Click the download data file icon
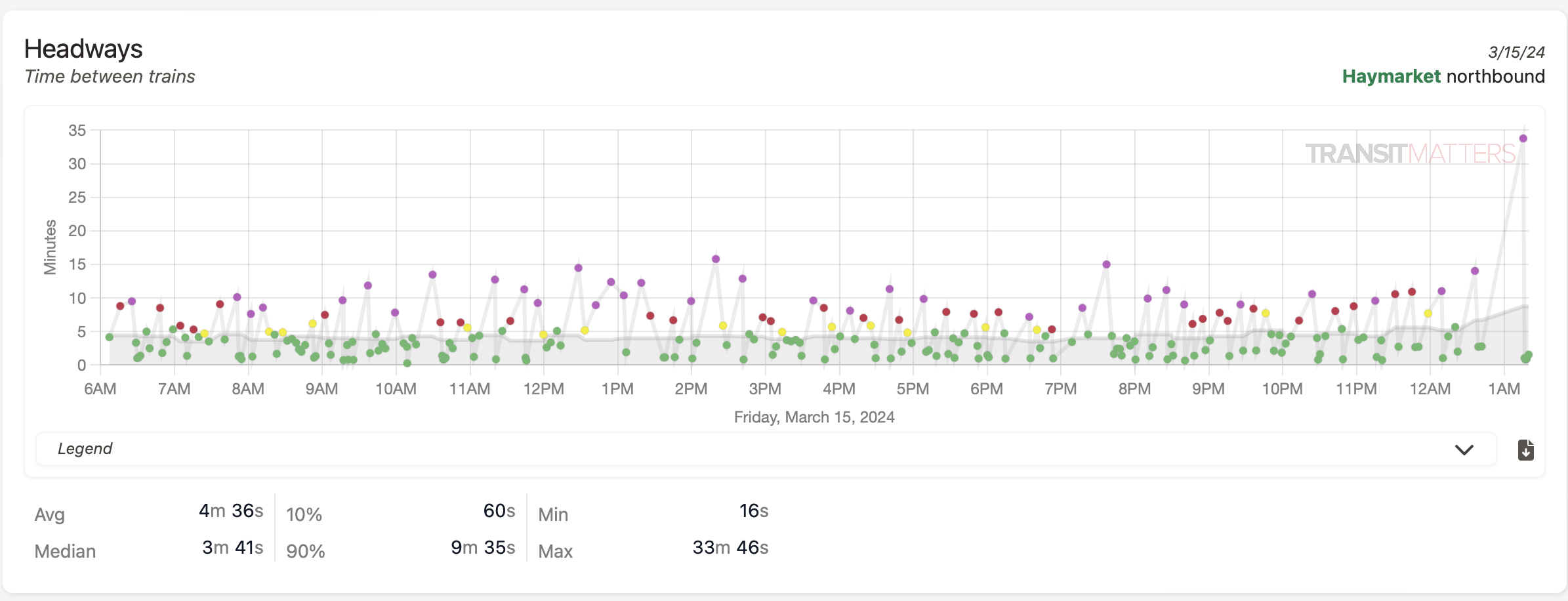This screenshot has width=1568, height=601. [x=1525, y=450]
